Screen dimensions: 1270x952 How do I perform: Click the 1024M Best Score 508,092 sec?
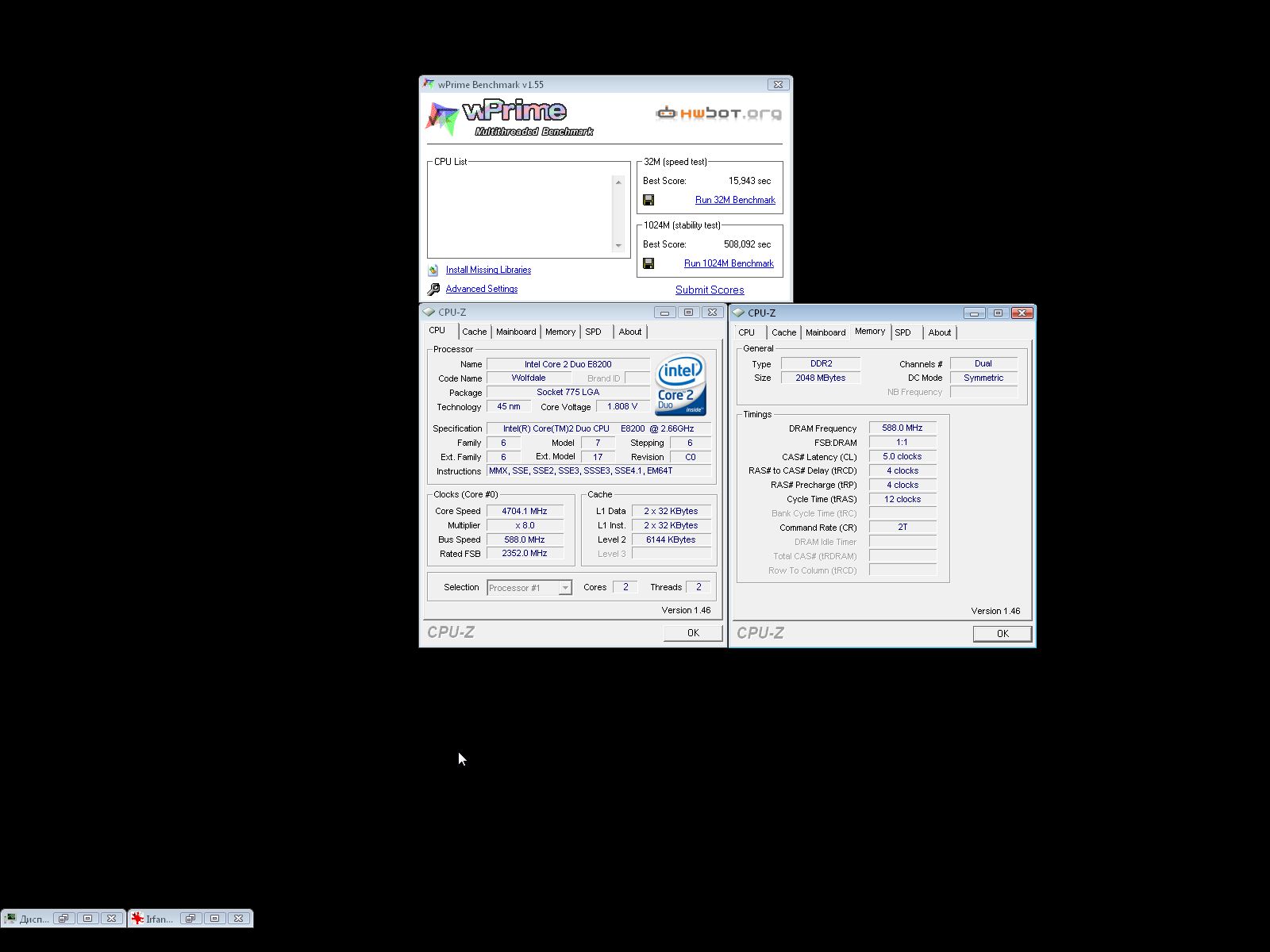pos(747,244)
